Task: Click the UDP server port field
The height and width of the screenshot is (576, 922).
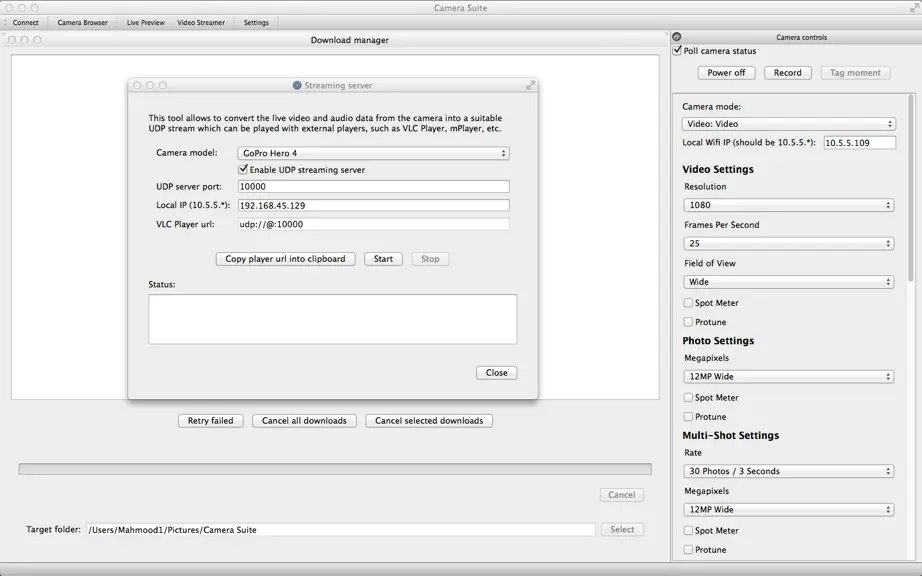Action: [374, 186]
